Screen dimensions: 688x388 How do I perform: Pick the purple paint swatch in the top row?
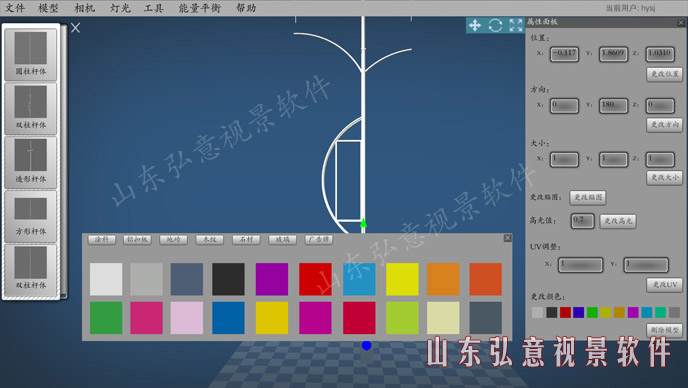(x=272, y=279)
